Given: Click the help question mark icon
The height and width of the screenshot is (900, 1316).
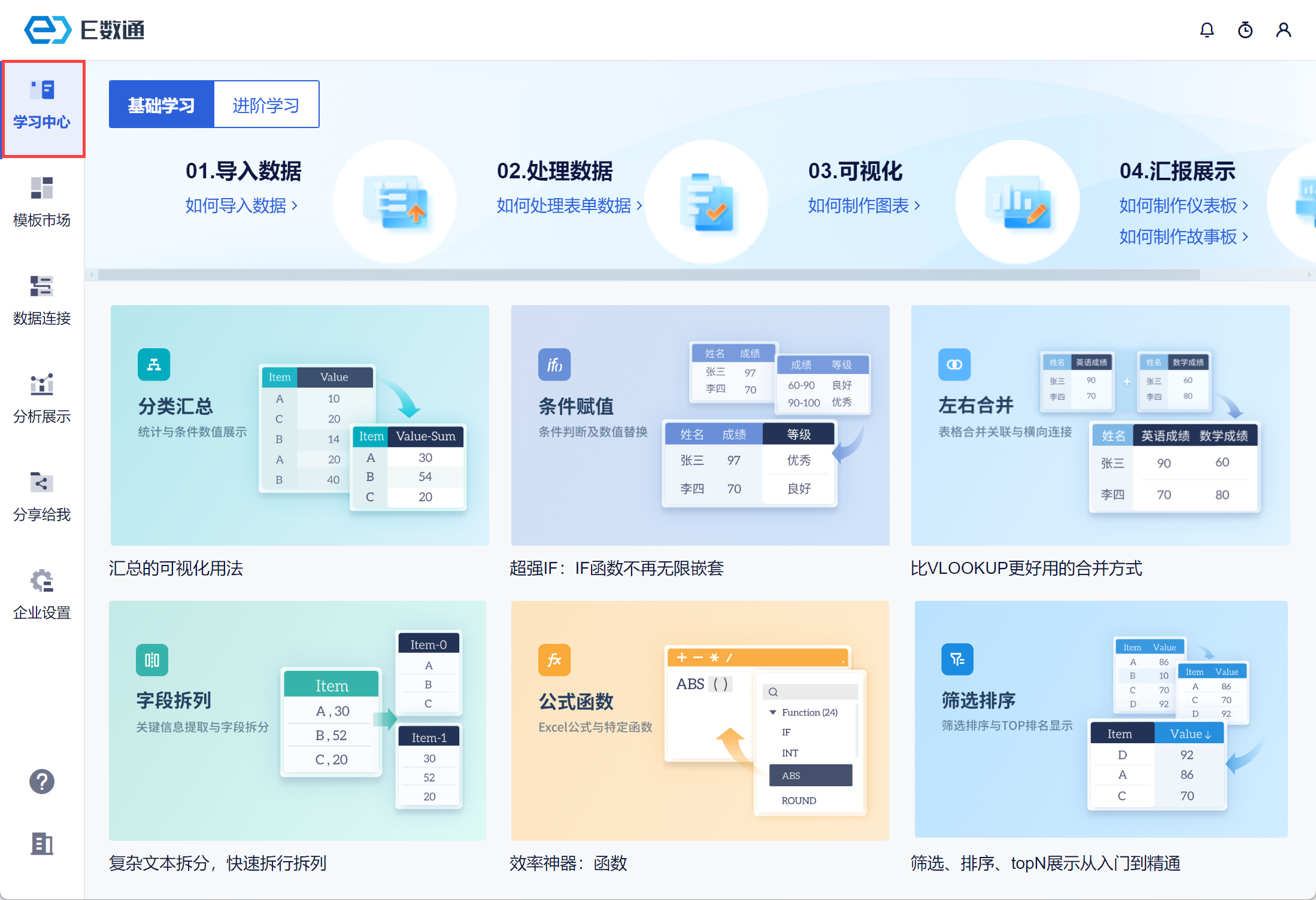Looking at the screenshot, I should tap(42, 781).
